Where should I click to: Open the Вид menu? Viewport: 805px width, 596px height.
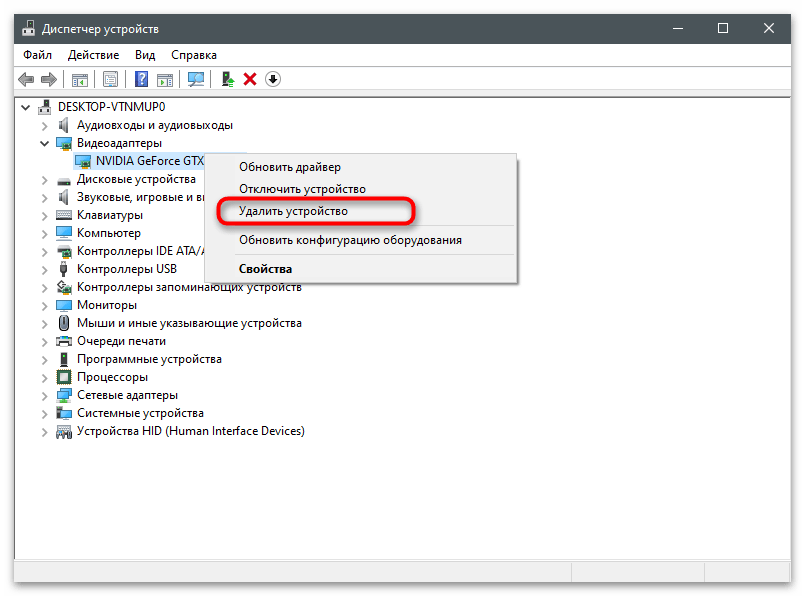point(145,55)
